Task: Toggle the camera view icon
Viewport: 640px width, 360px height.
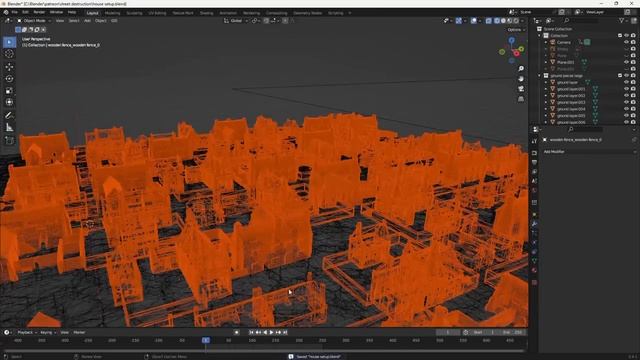Action: pyautogui.click(x=521, y=89)
